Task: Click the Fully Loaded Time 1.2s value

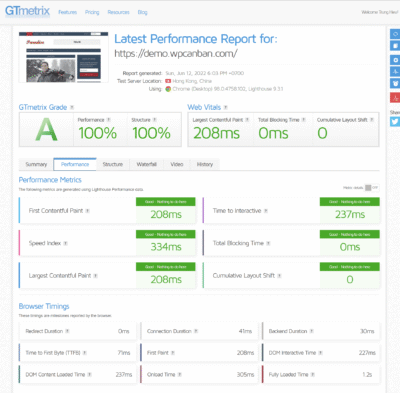Action: (x=367, y=375)
